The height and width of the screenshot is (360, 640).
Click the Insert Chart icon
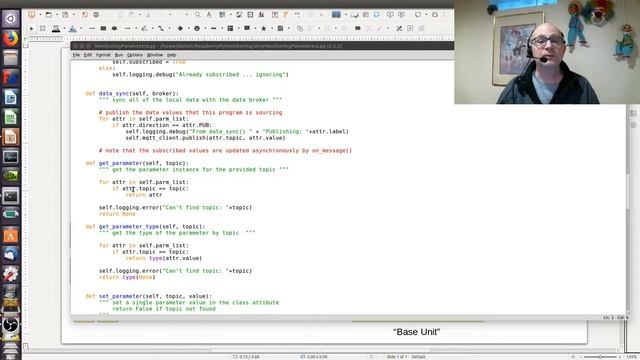(261, 15)
